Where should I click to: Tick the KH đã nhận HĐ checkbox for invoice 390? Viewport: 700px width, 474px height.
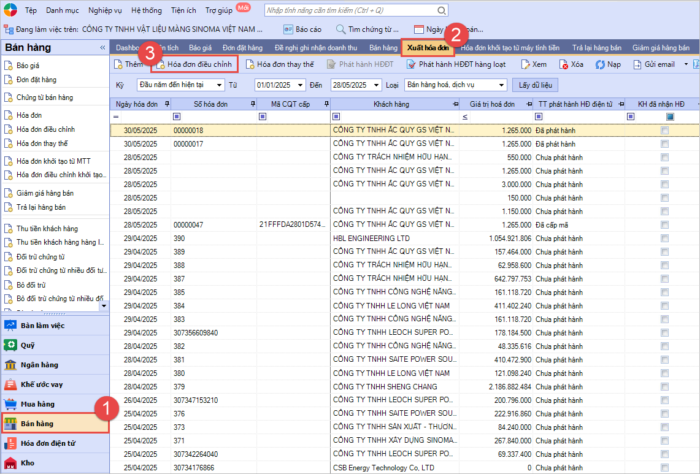click(x=665, y=239)
